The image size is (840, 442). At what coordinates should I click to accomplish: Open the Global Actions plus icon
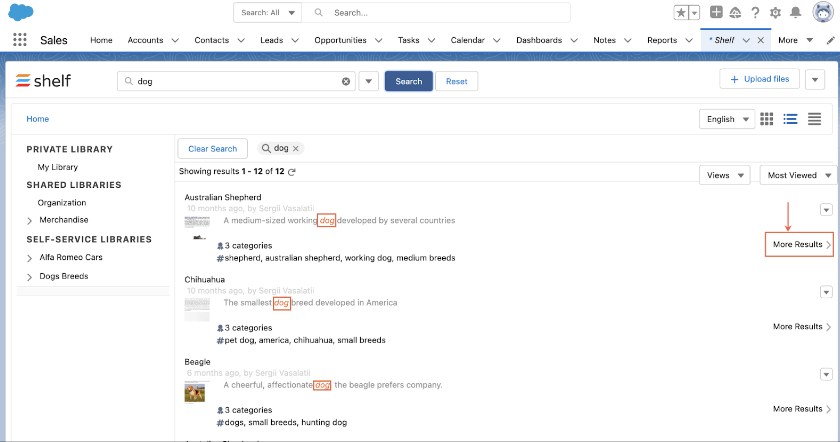pyautogui.click(x=716, y=12)
